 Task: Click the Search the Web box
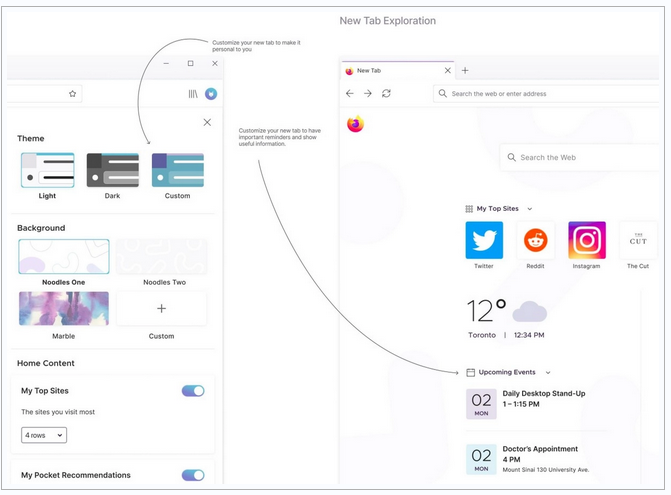click(x=579, y=157)
